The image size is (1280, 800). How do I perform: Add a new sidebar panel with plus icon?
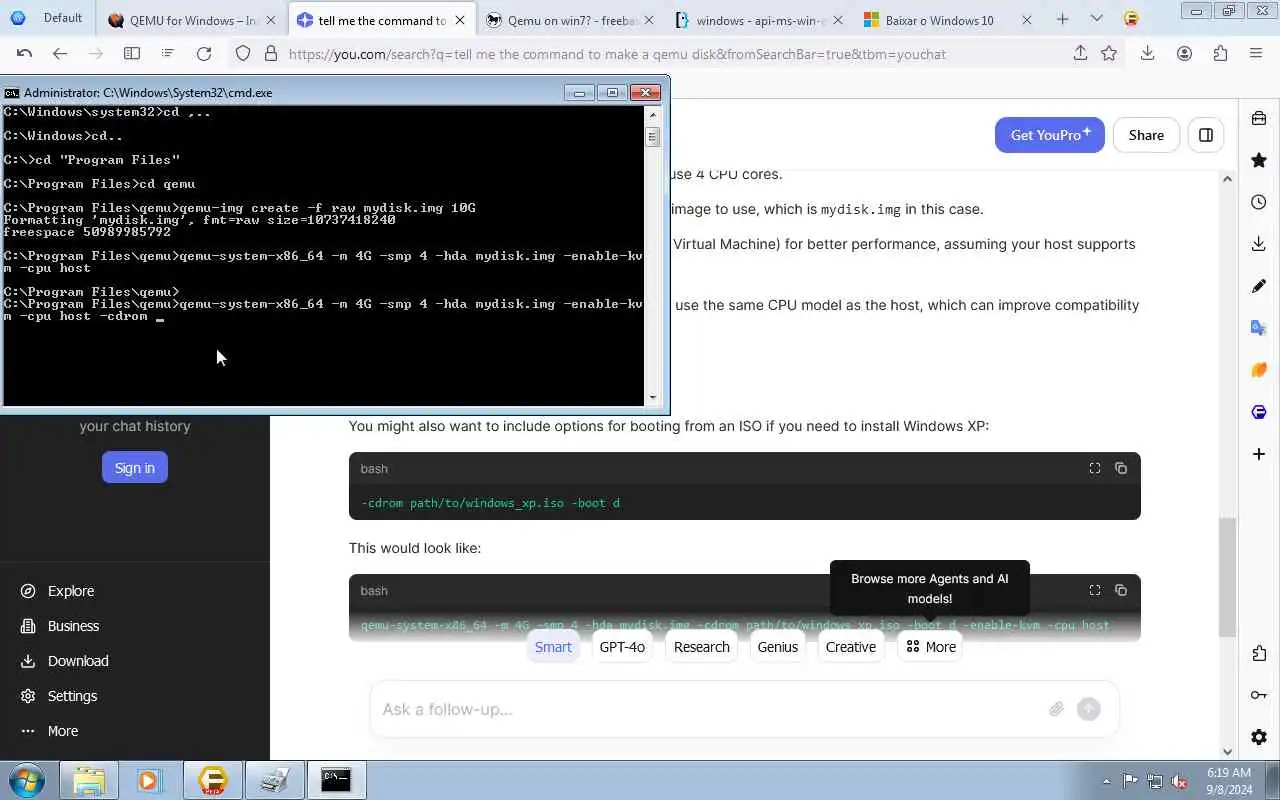pyautogui.click(x=1259, y=454)
